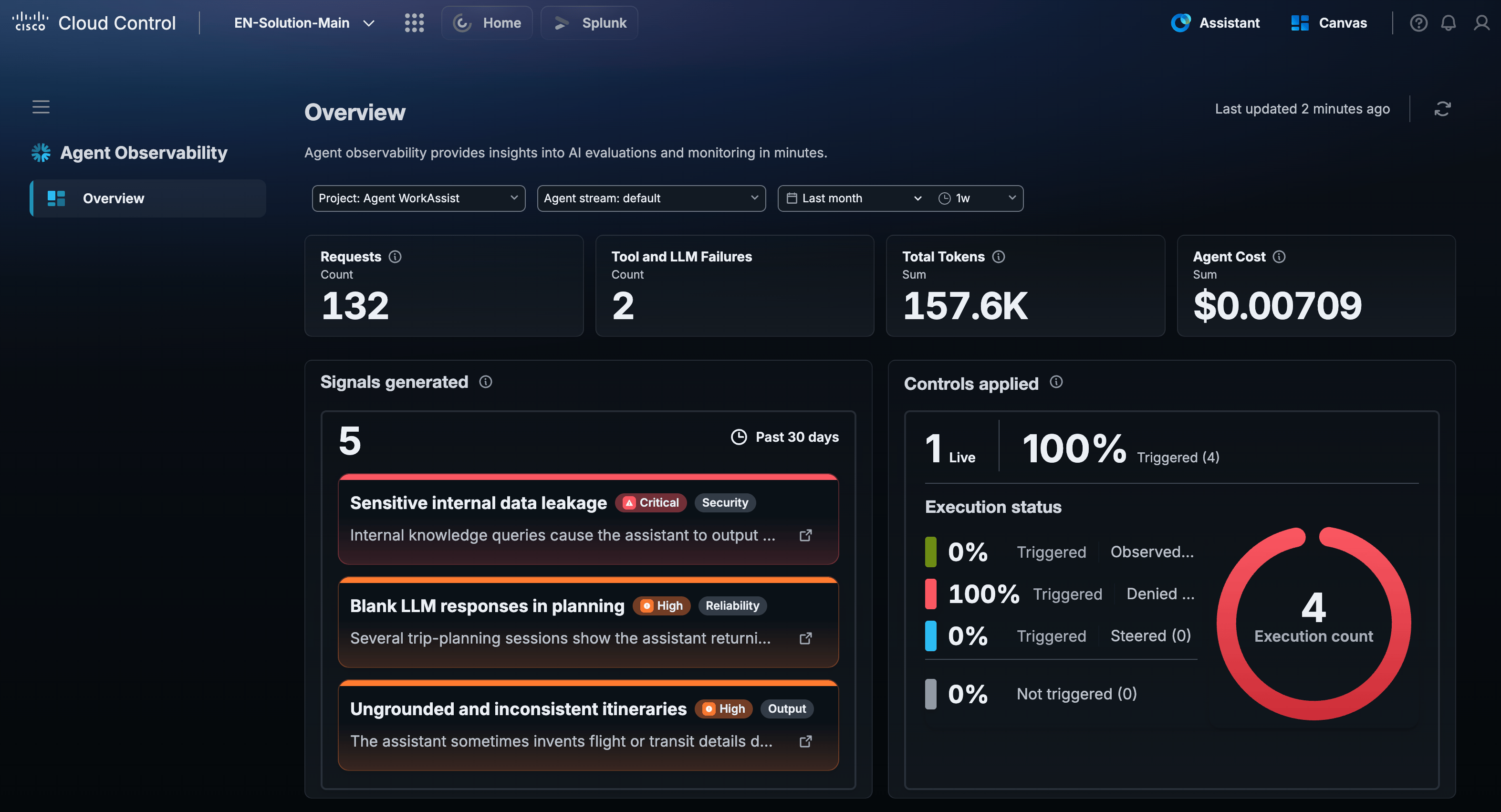The height and width of the screenshot is (812, 1501).
Task: Click the blue Steered status color bar
Action: [x=930, y=635]
